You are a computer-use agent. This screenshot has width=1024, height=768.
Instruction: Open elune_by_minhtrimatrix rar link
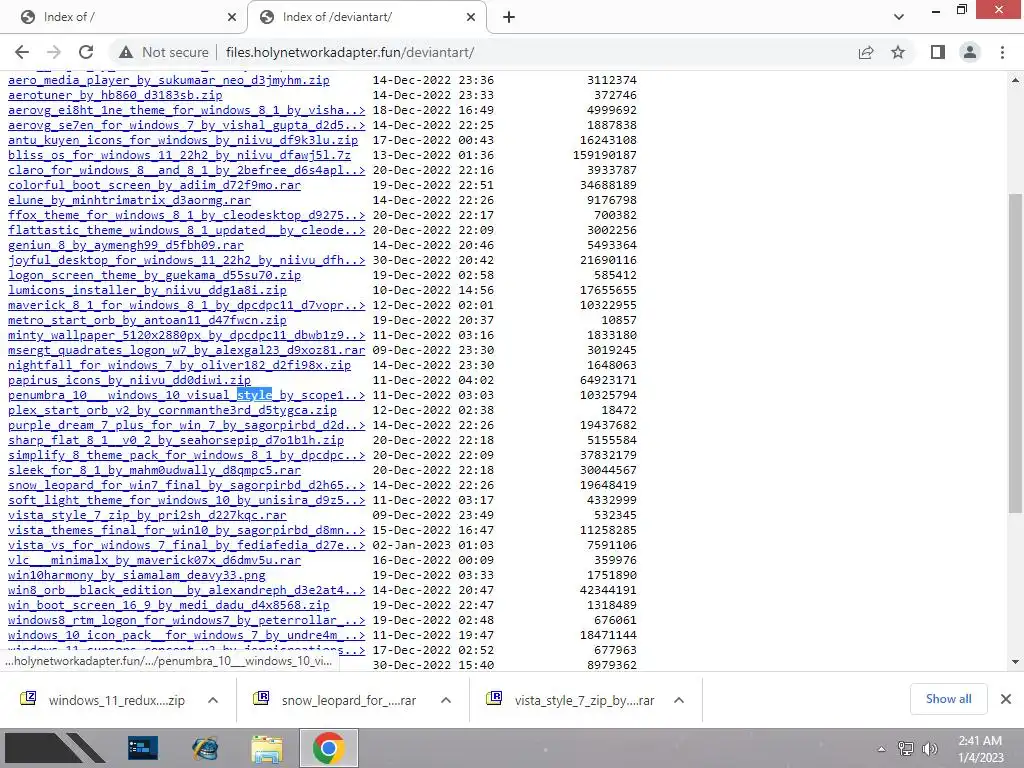[129, 200]
